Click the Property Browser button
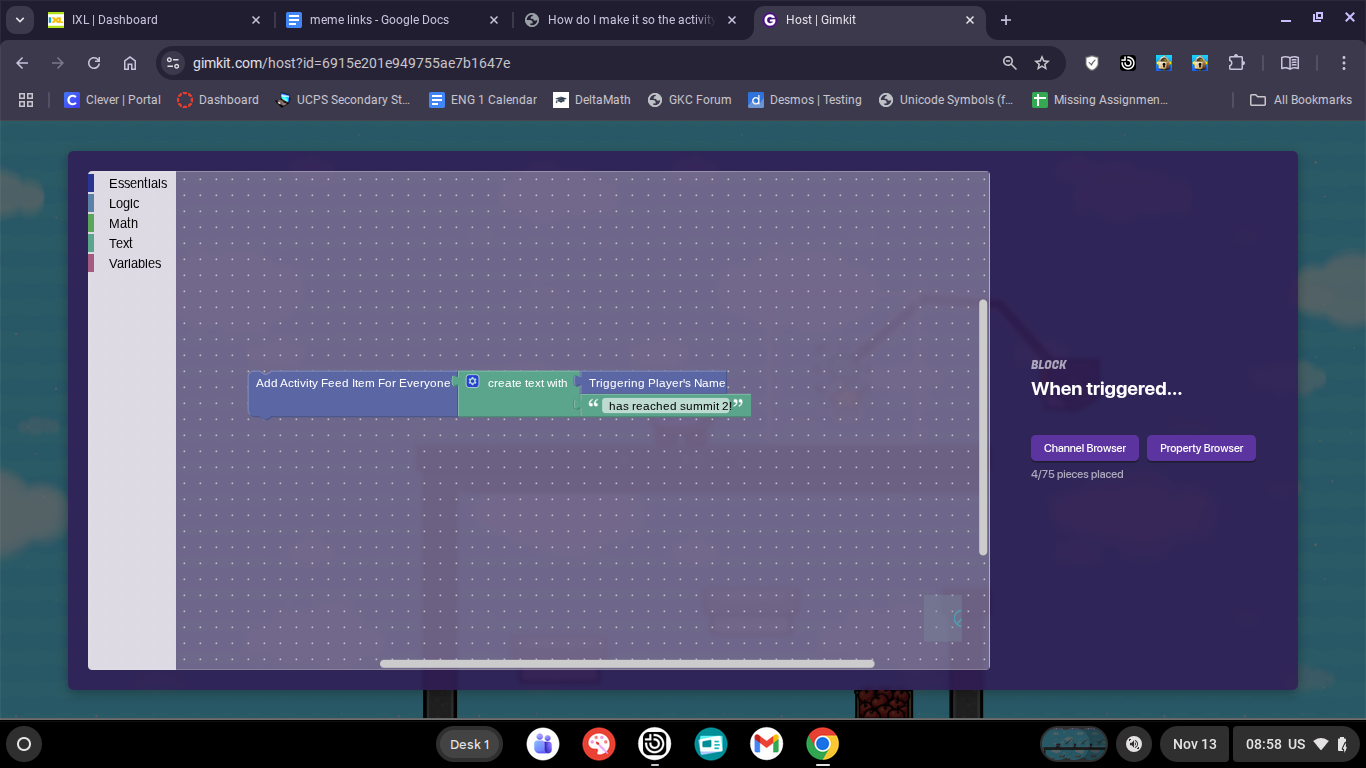This screenshot has height=768, width=1366. click(1201, 448)
